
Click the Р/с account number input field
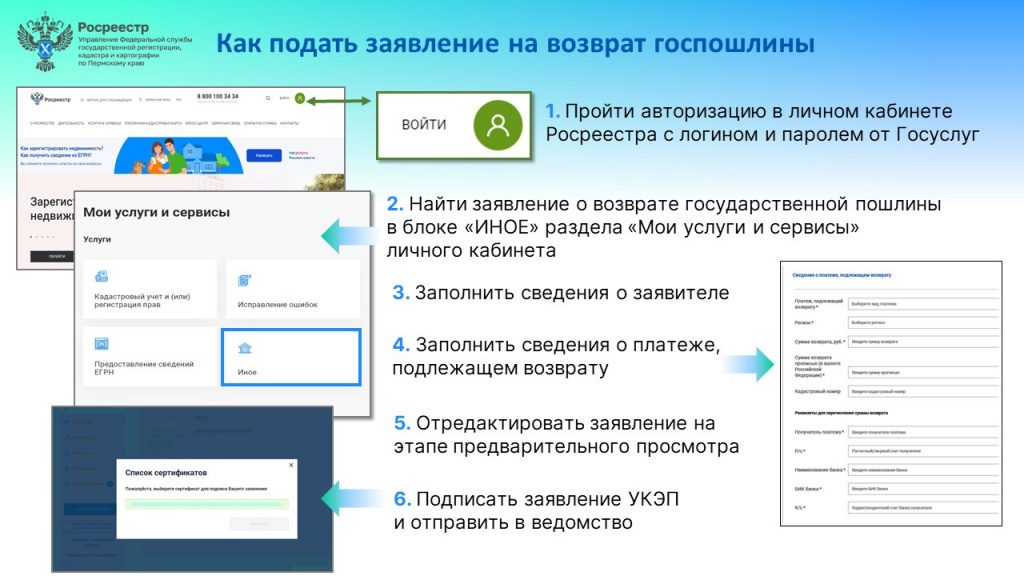[x=923, y=451]
